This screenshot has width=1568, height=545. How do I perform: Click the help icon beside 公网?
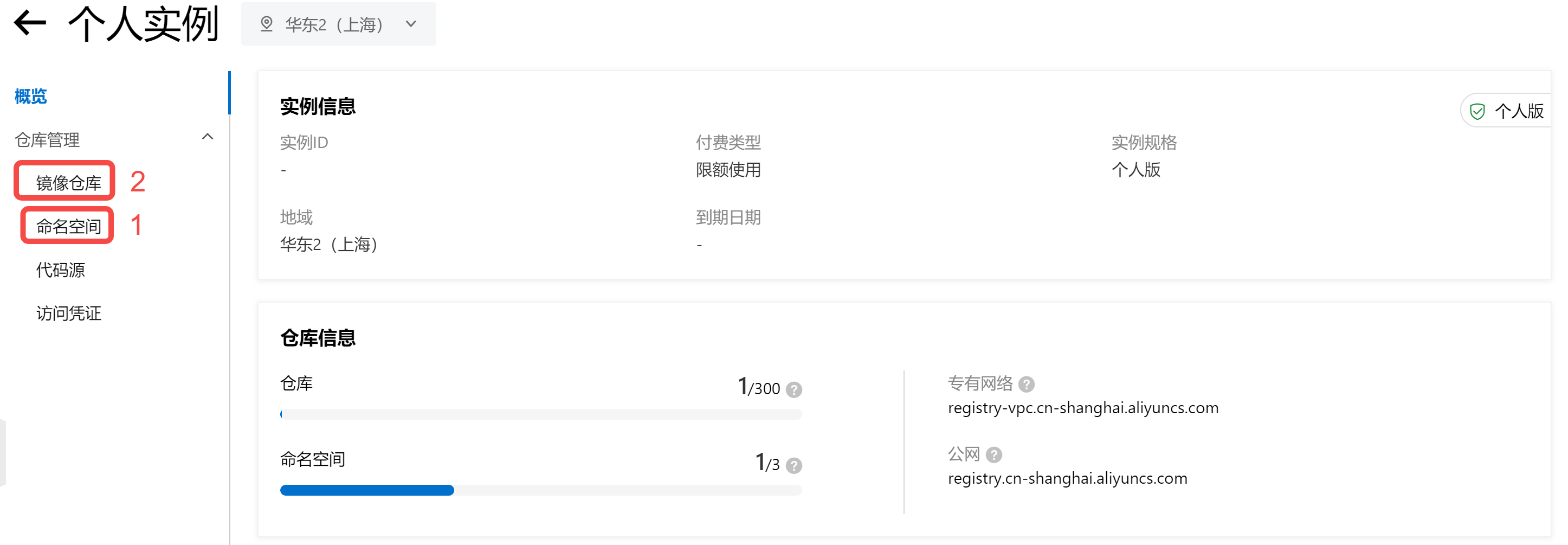(993, 455)
